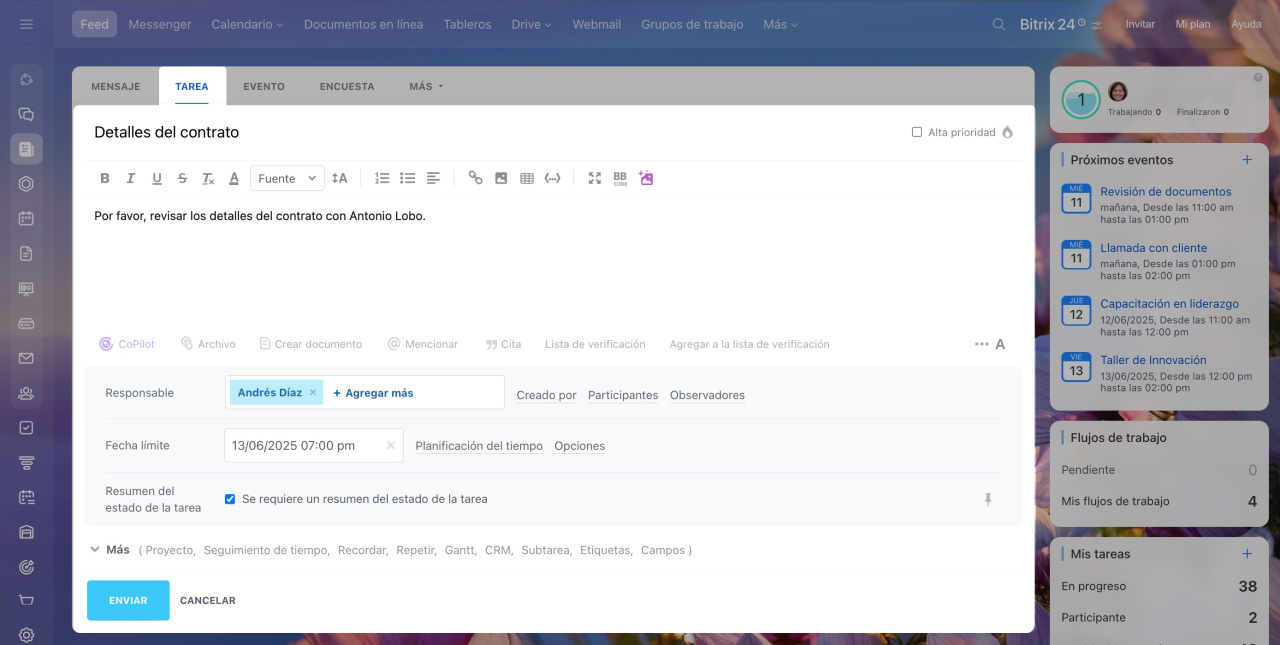Enable the Alta prioridad checkbox
The image size is (1280, 645).
[917, 132]
